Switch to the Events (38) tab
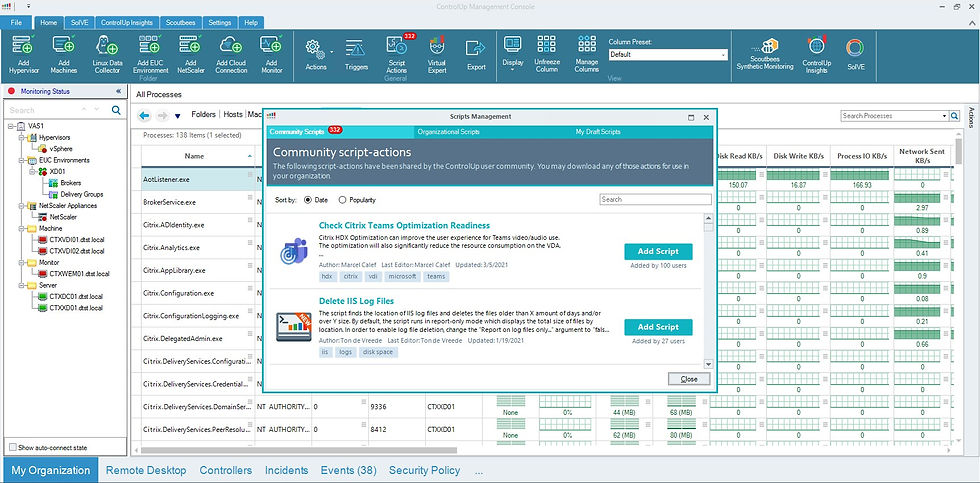 pyautogui.click(x=348, y=471)
